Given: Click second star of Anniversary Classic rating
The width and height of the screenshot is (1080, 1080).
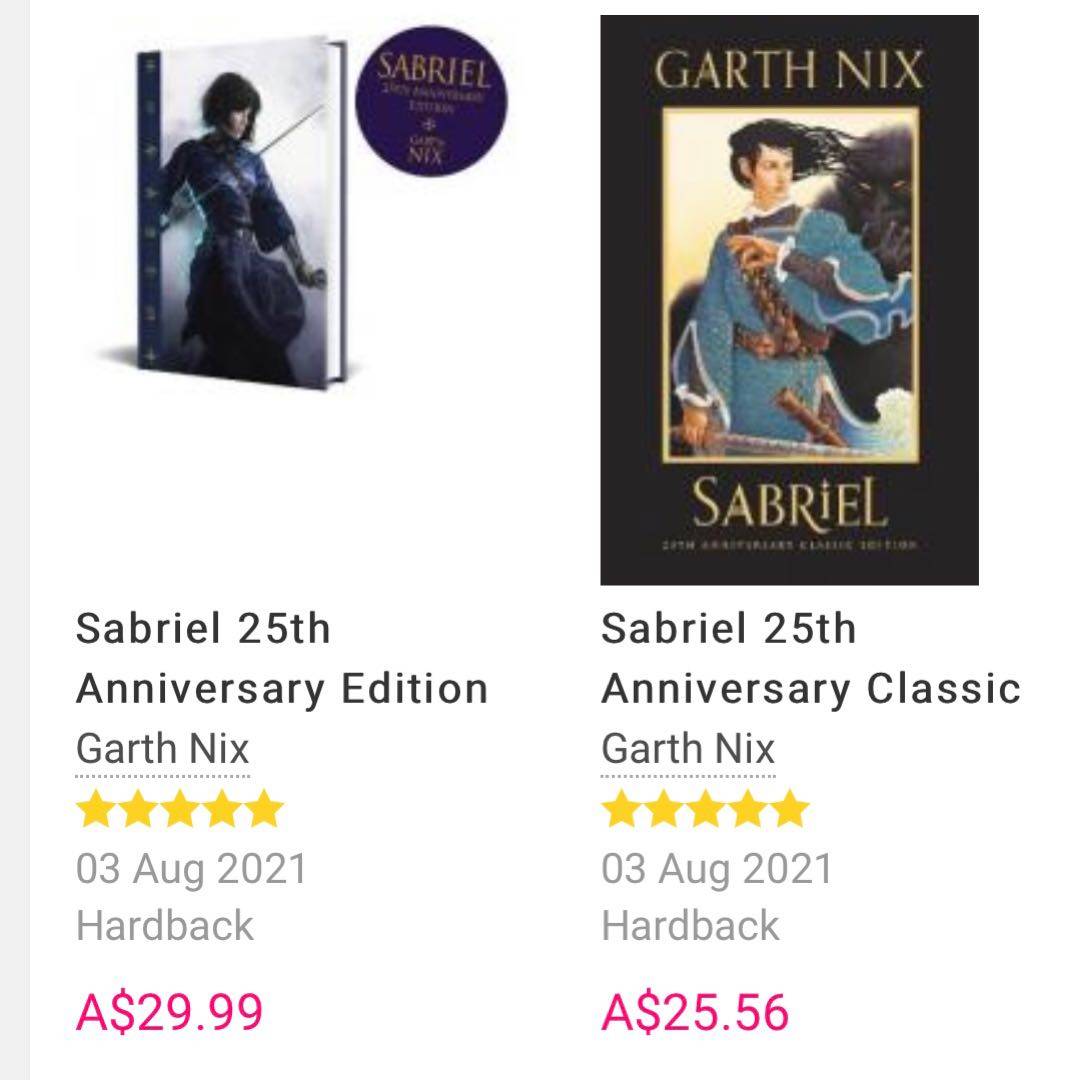Looking at the screenshot, I should 663,809.
